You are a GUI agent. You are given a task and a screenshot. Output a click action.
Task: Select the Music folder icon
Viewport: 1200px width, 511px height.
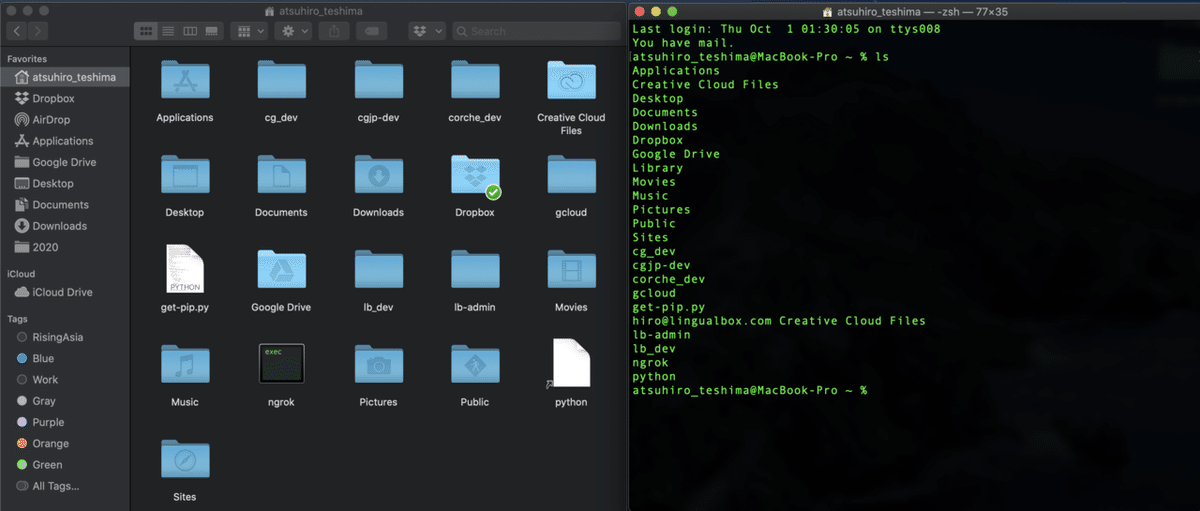[185, 365]
